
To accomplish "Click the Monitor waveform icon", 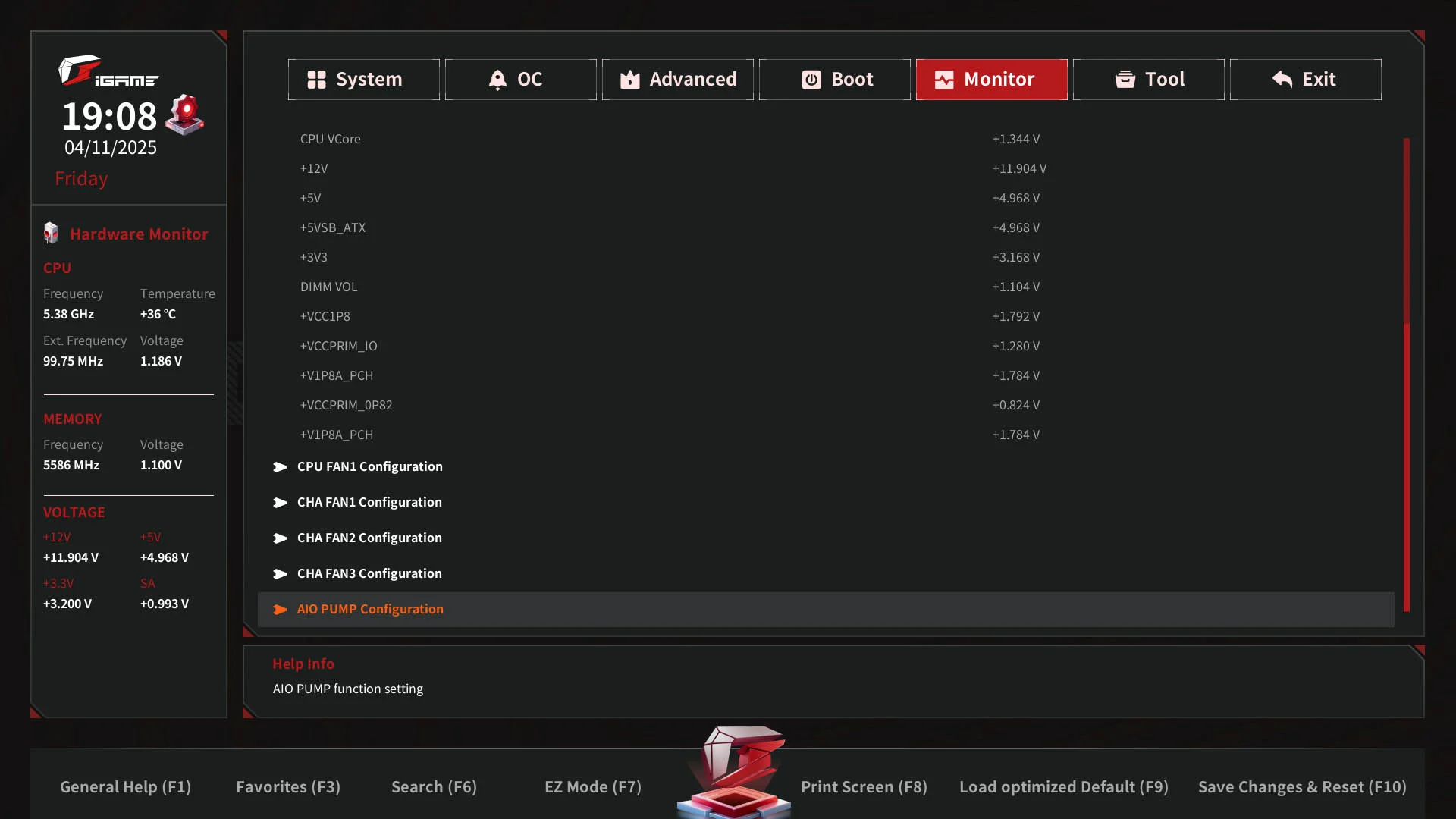I will [x=944, y=80].
